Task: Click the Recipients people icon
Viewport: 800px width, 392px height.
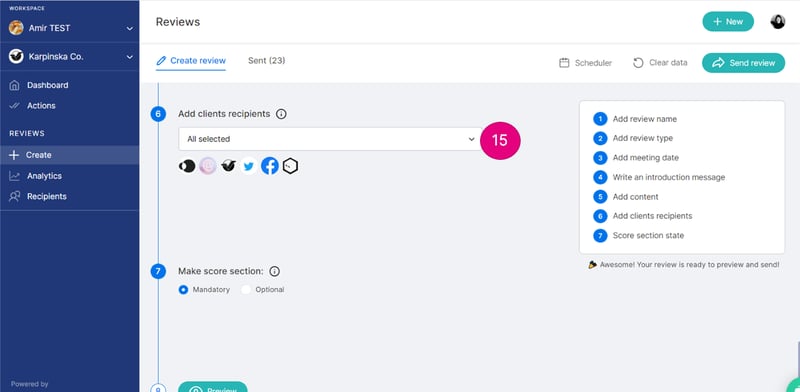Action: (x=14, y=197)
